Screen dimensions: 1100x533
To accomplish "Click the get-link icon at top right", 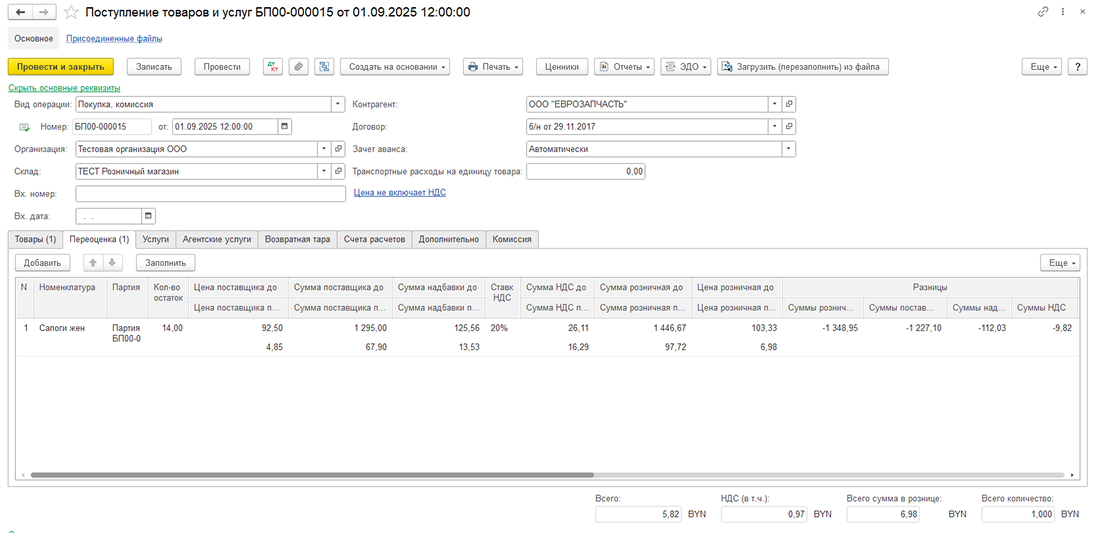I will (1043, 12).
